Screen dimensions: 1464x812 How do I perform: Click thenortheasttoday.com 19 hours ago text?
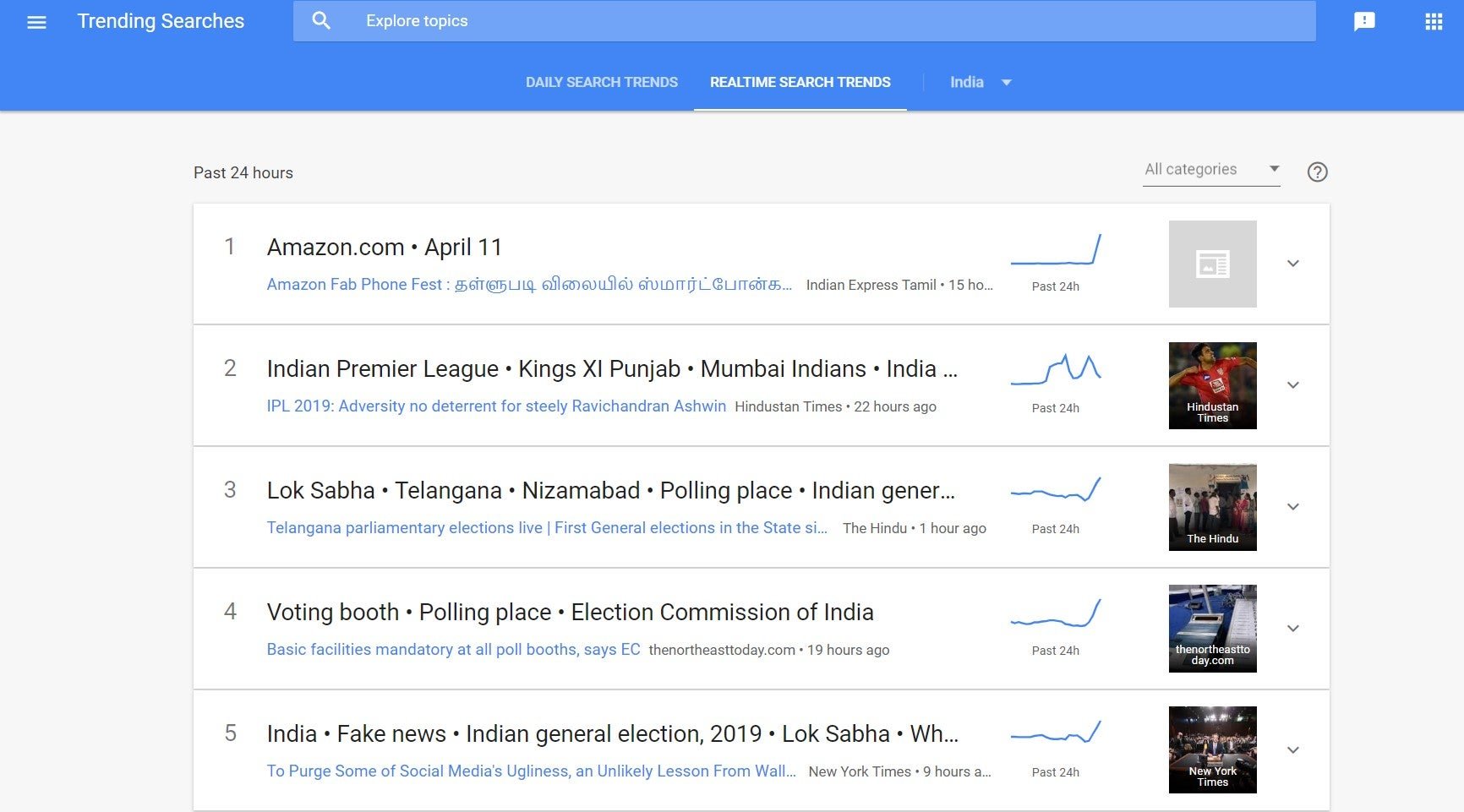click(769, 650)
